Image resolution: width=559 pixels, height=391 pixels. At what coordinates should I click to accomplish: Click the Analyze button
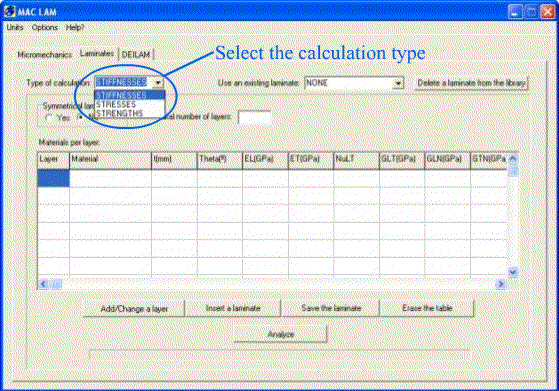click(x=281, y=334)
